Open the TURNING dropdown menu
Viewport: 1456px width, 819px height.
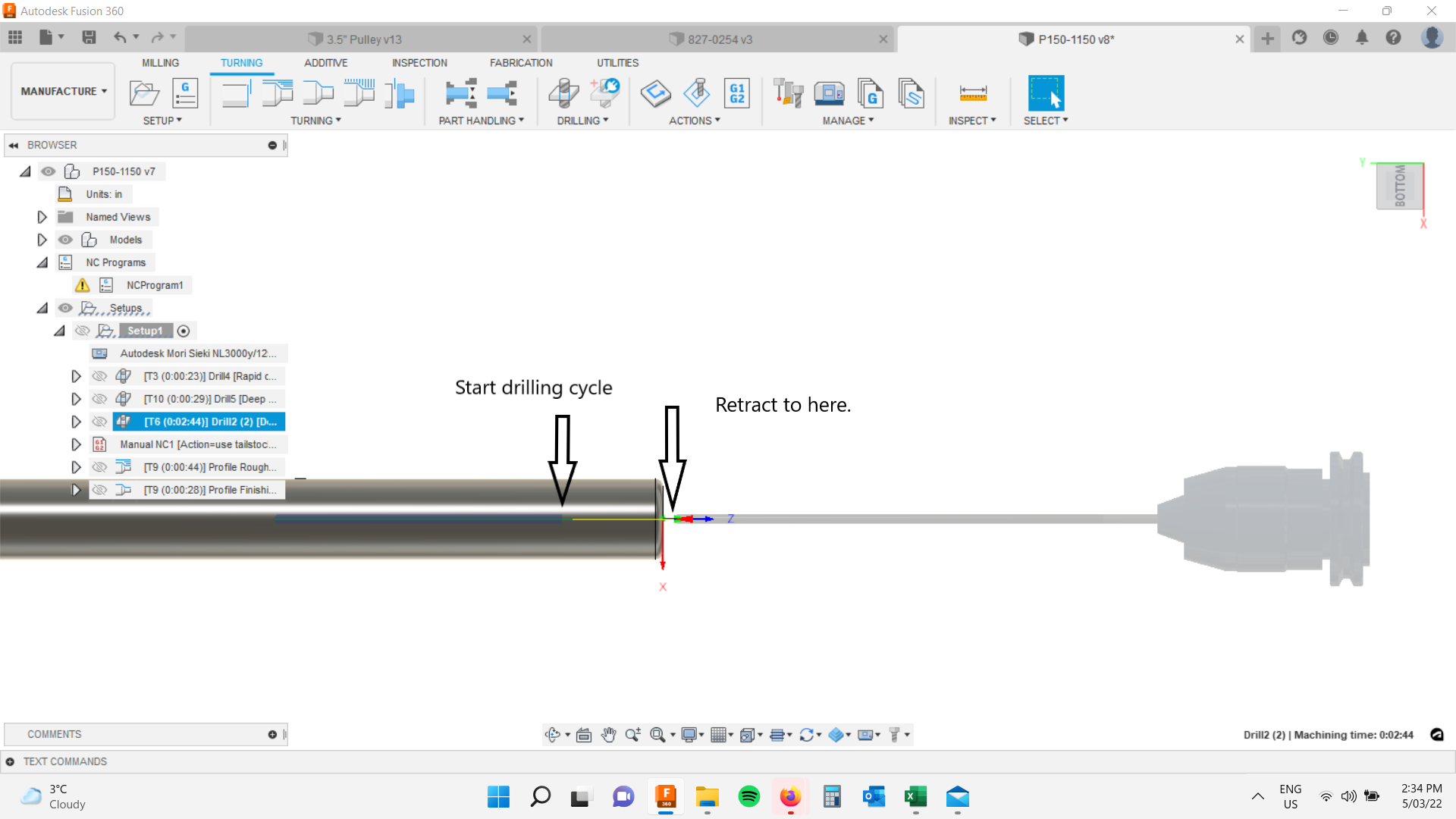(x=316, y=120)
